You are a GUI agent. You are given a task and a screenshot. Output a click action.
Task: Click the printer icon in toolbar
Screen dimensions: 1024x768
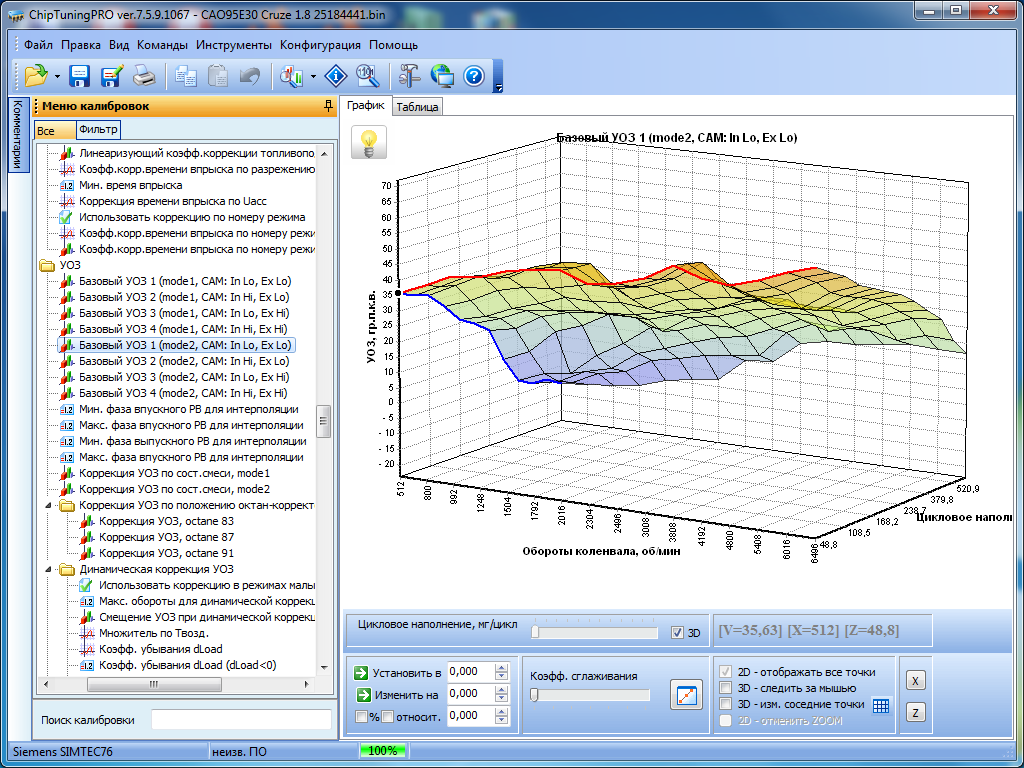[144, 75]
